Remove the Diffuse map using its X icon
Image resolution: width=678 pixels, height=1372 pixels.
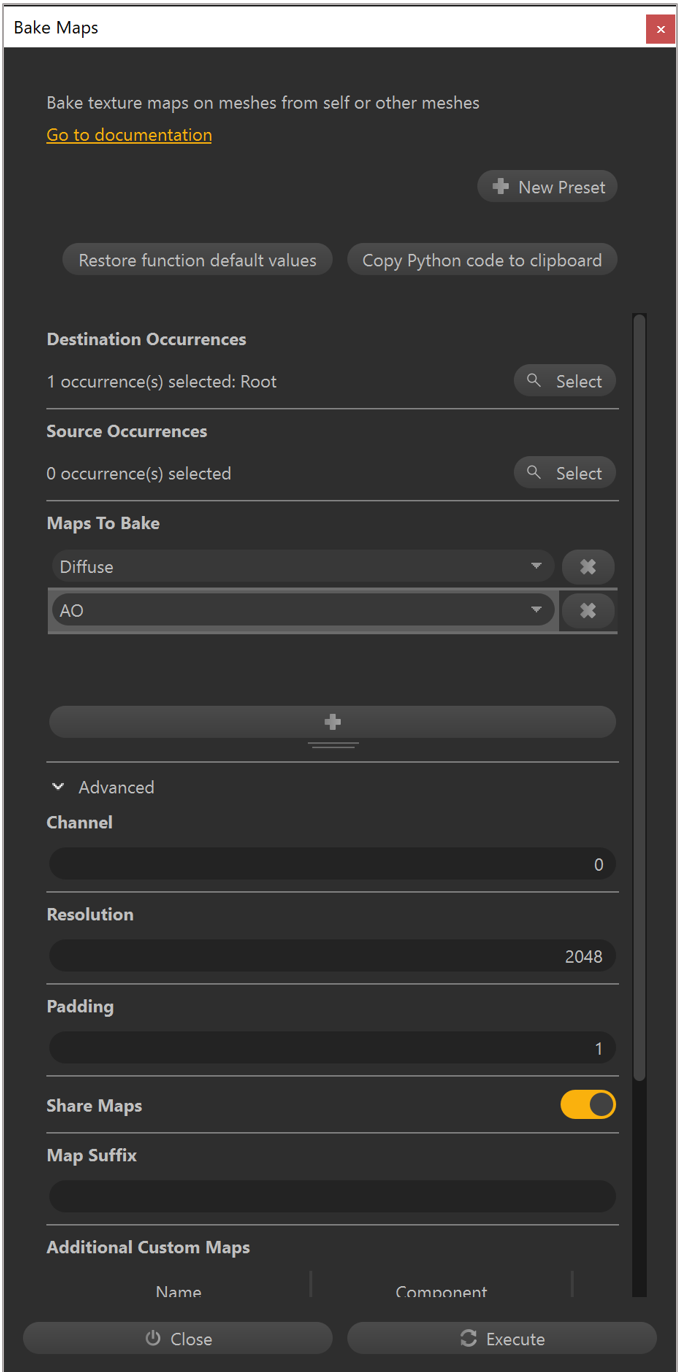coord(588,566)
